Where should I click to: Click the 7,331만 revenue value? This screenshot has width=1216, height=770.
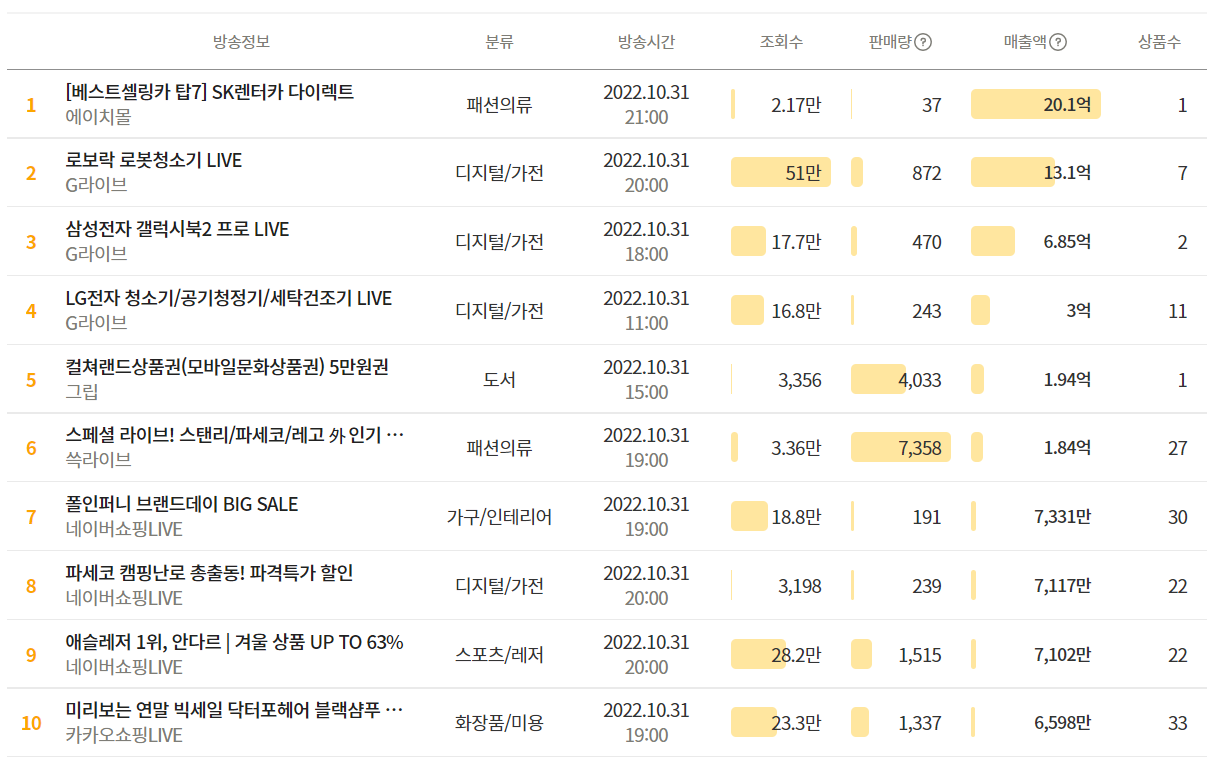tap(1063, 516)
